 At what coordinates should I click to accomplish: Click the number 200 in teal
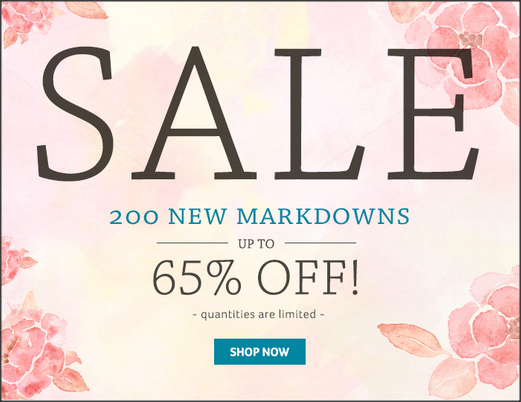coord(133,218)
